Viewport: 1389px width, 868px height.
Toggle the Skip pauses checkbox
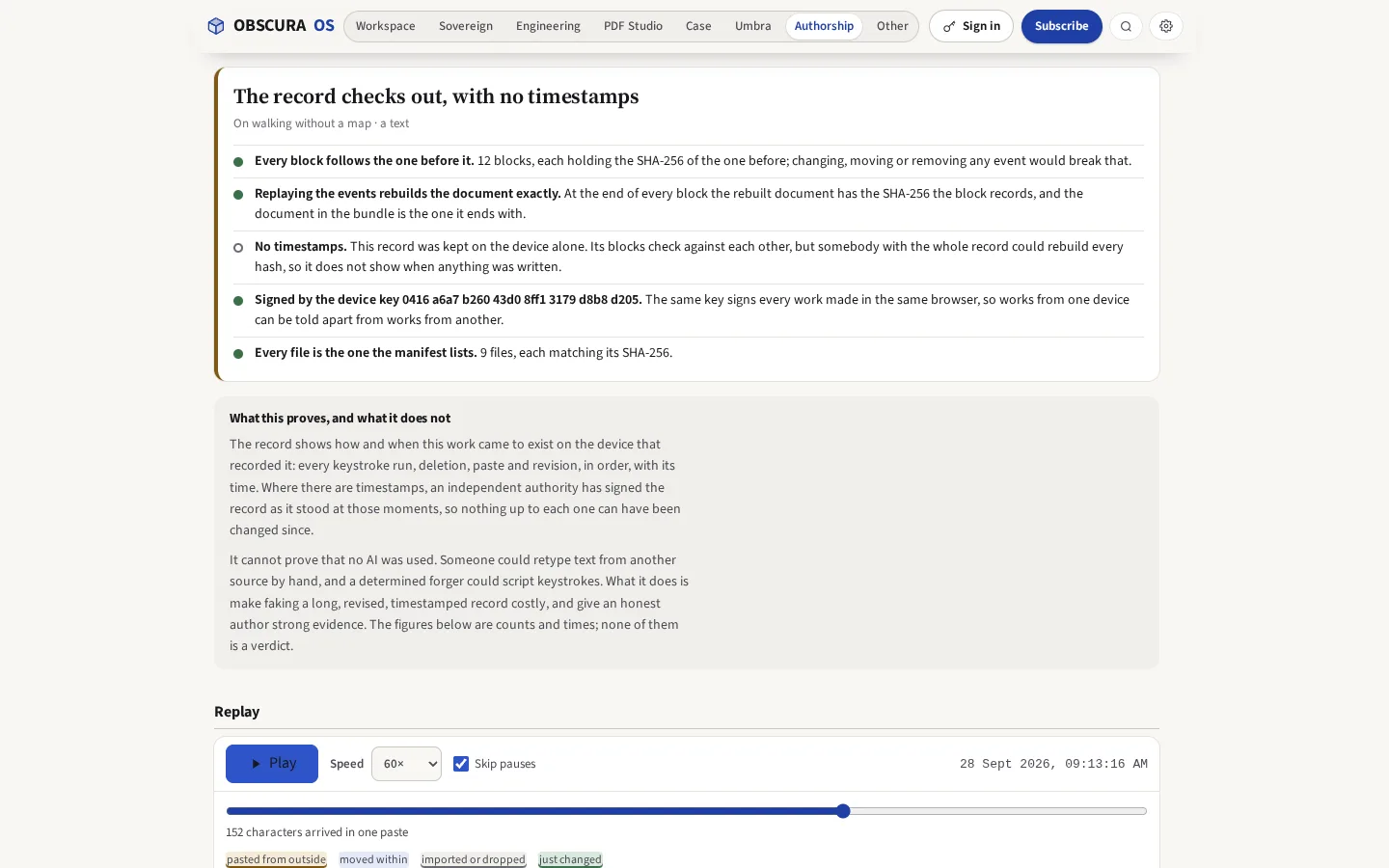(461, 764)
